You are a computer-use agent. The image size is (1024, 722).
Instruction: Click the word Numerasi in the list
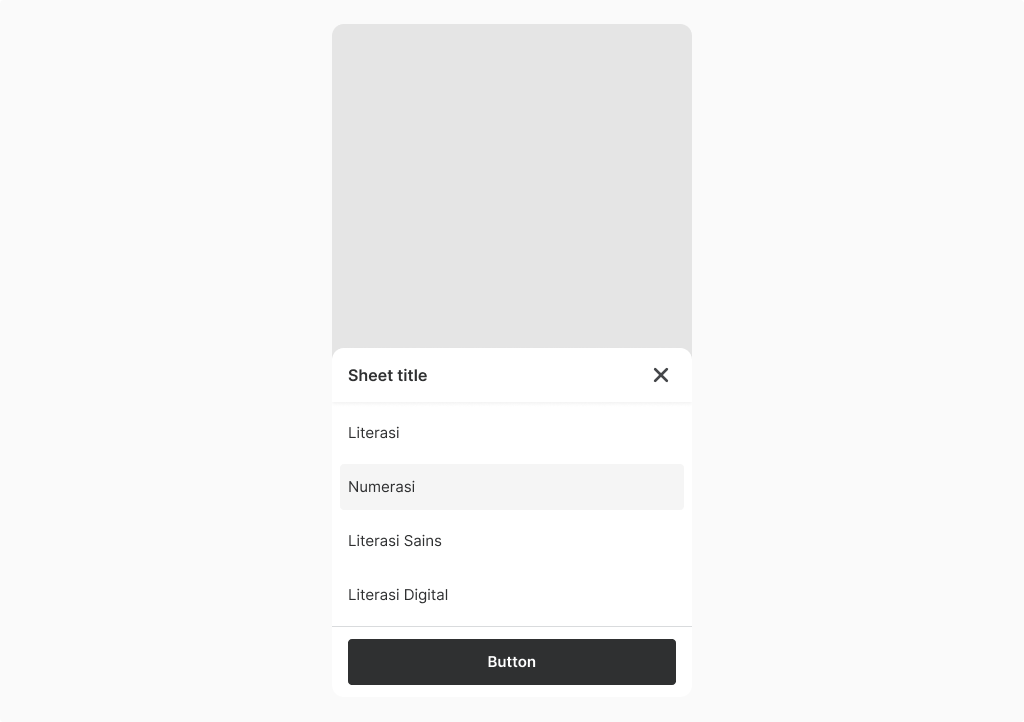click(x=381, y=487)
